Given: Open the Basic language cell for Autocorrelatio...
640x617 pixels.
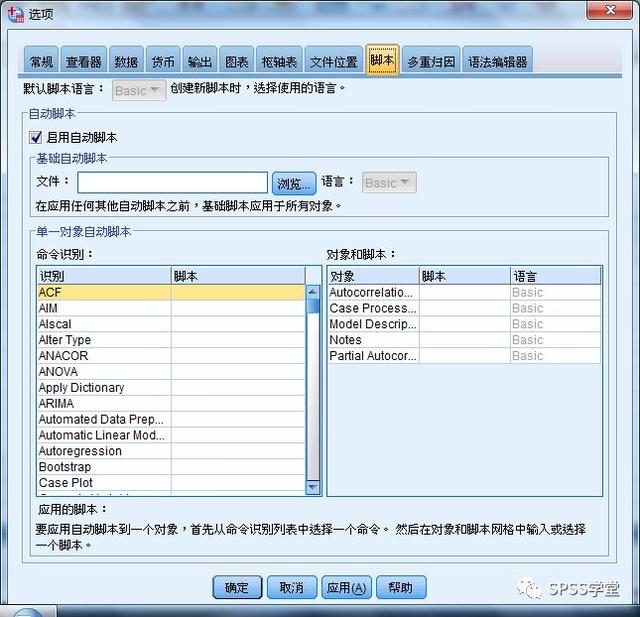Looking at the screenshot, I should (556, 293).
